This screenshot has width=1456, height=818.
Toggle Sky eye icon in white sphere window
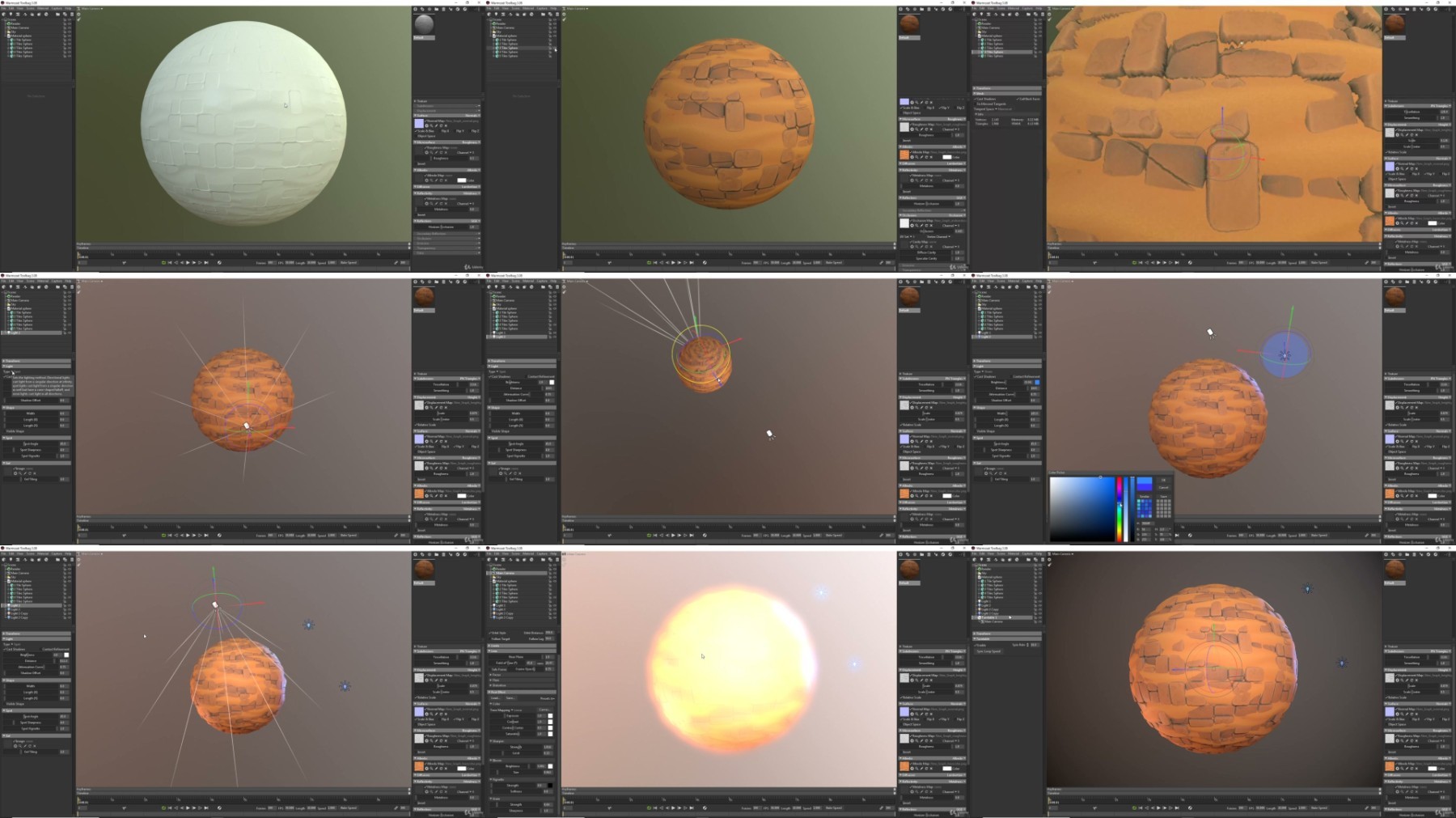click(70, 32)
